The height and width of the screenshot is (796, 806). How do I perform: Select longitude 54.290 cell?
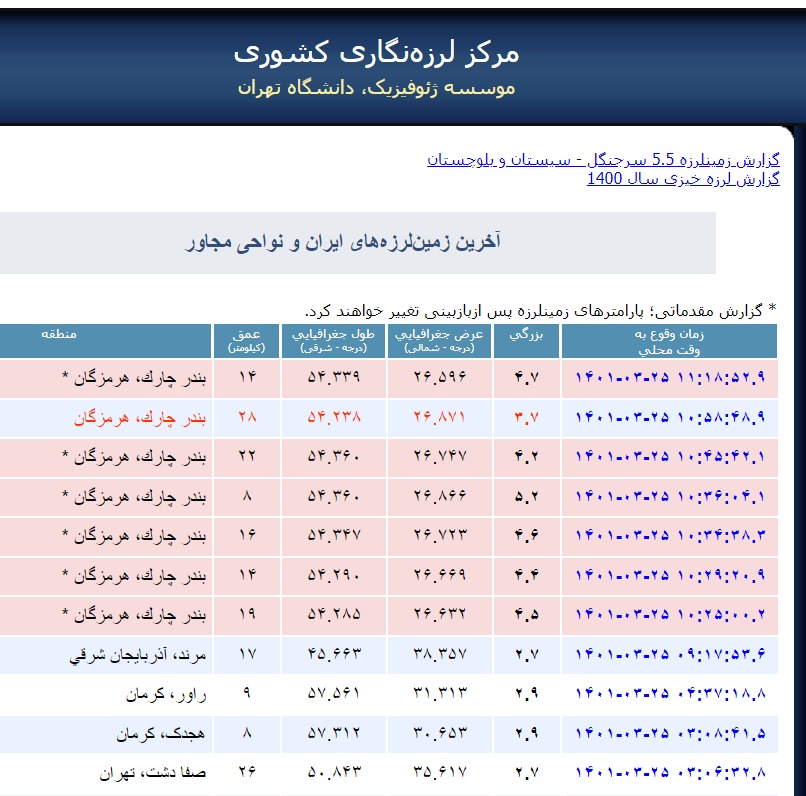pos(334,575)
